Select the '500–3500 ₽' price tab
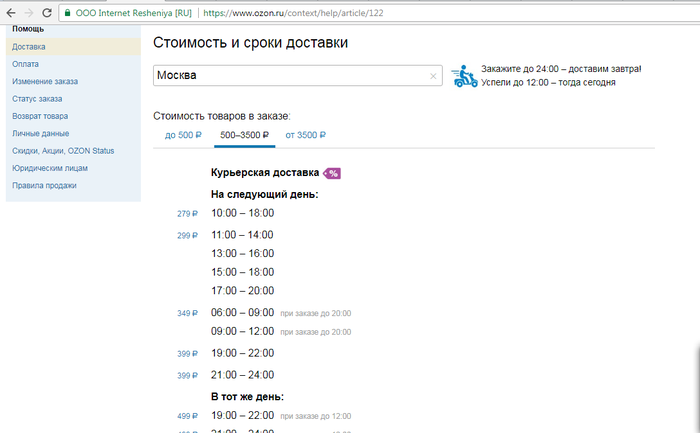The width and height of the screenshot is (700, 433). [x=244, y=135]
